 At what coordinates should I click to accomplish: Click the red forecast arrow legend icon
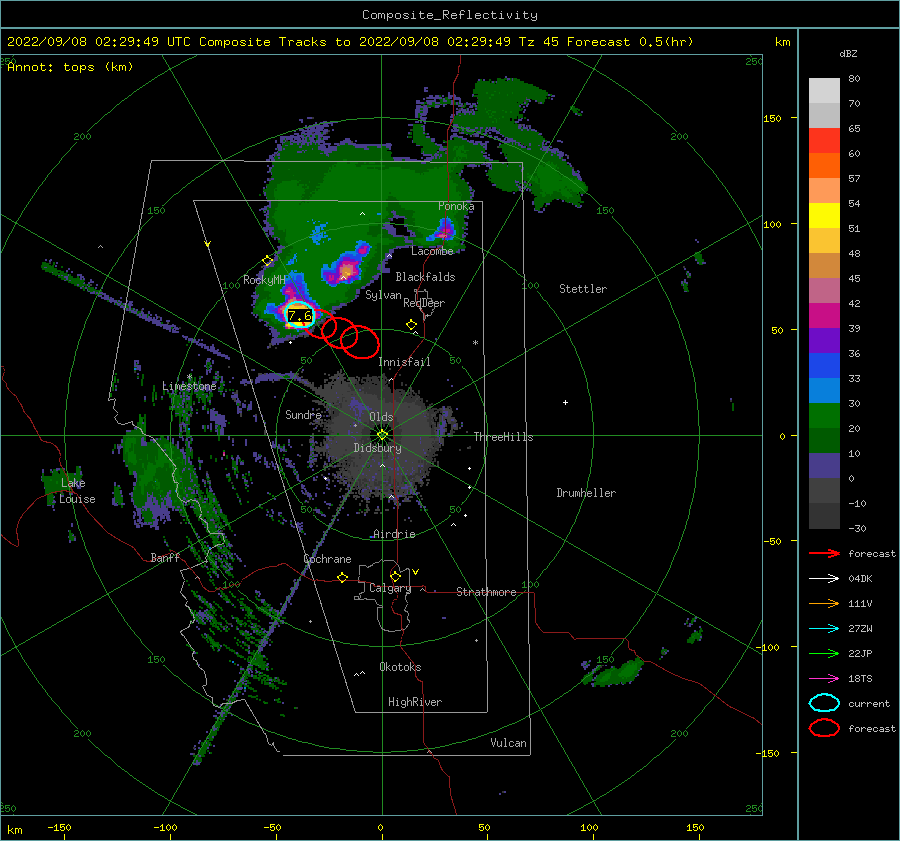[x=824, y=553]
